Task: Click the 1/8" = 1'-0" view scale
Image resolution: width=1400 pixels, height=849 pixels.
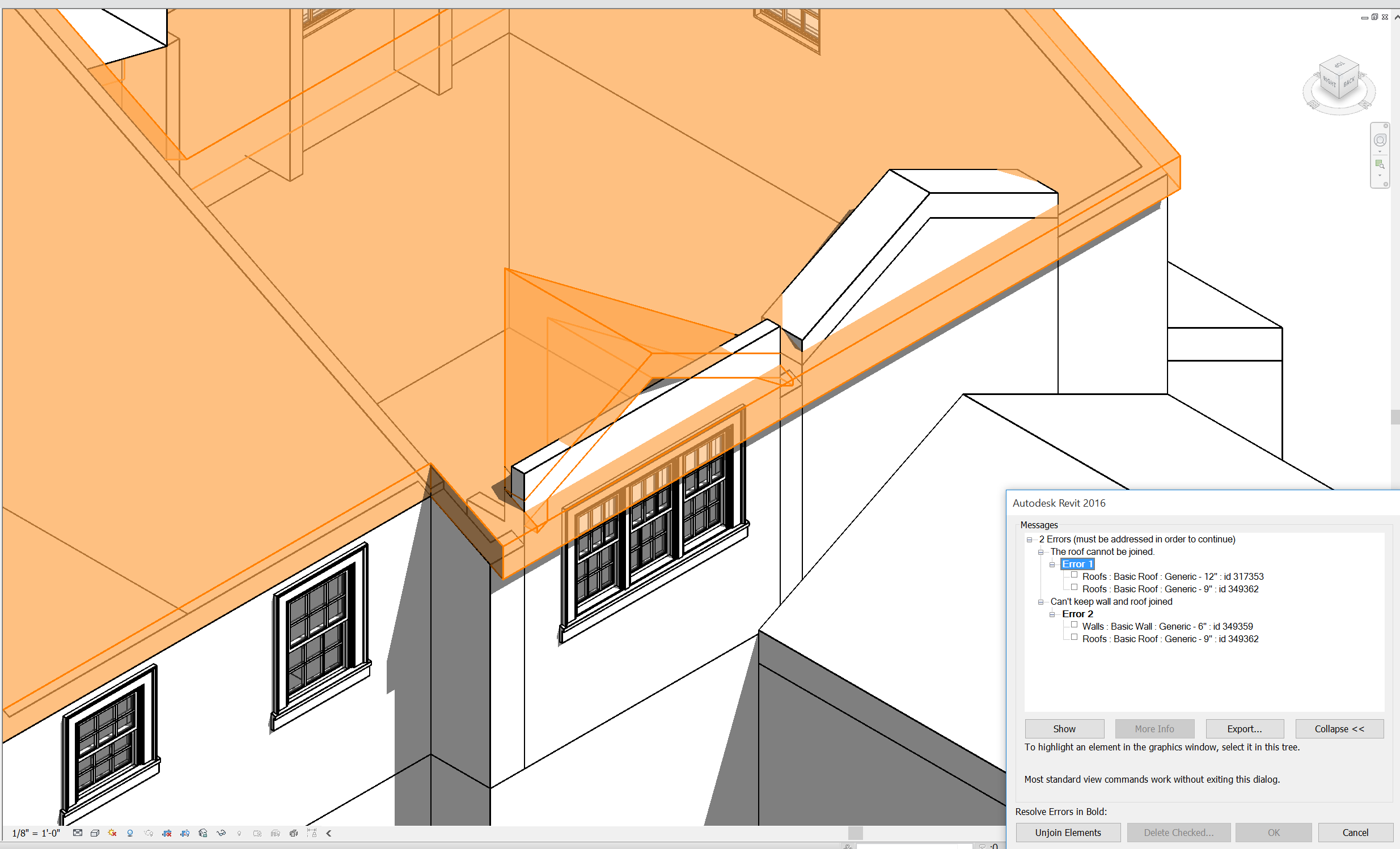Action: (36, 833)
